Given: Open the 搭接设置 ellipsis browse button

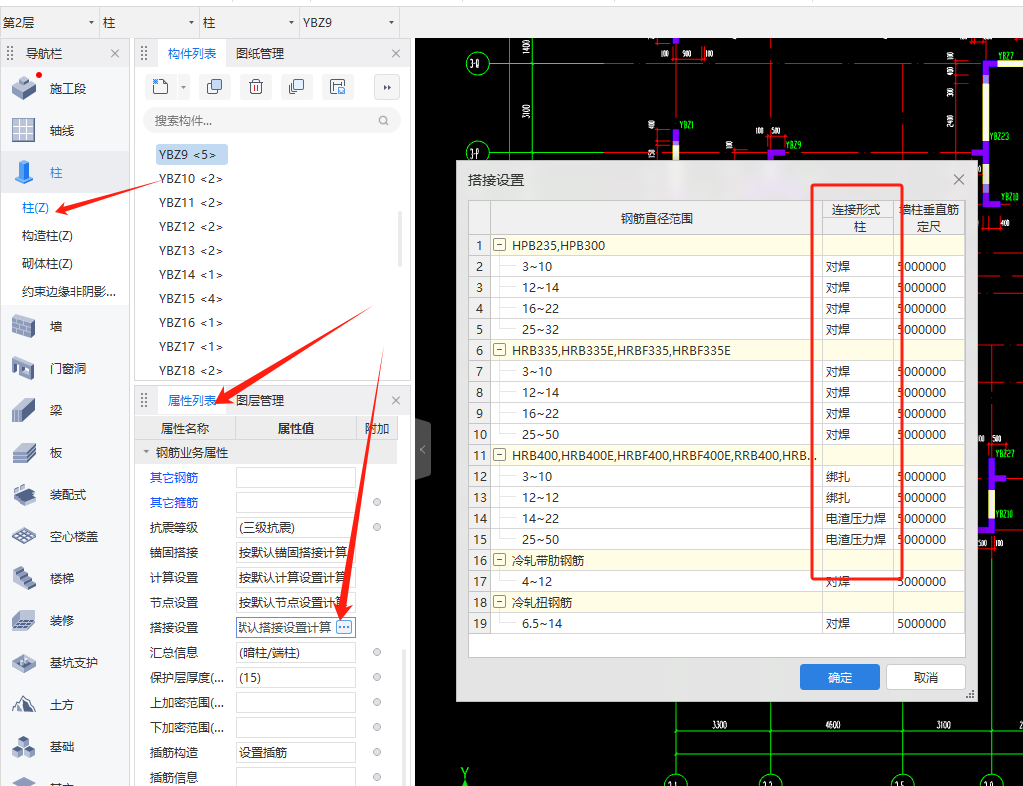Looking at the screenshot, I should pyautogui.click(x=344, y=627).
